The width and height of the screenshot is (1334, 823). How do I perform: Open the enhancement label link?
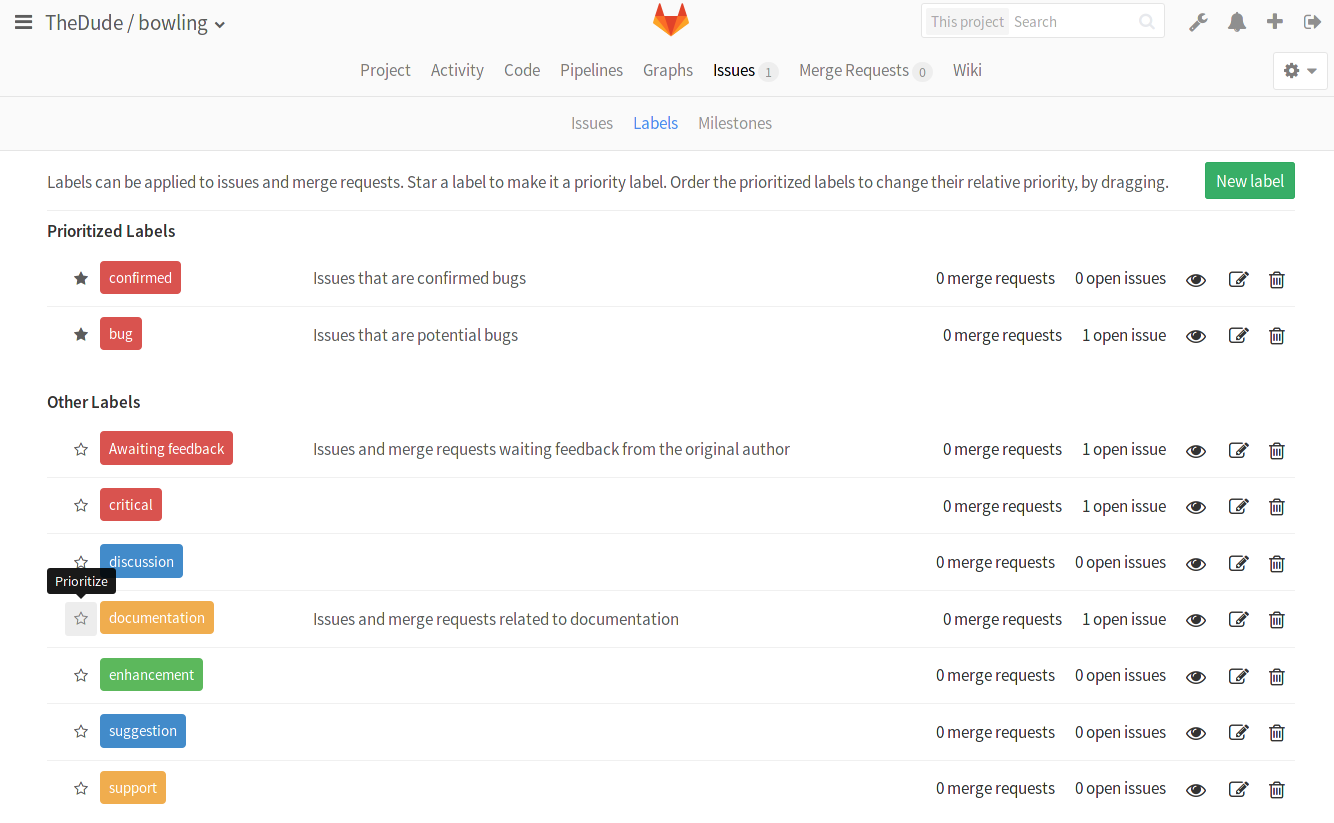tap(151, 675)
